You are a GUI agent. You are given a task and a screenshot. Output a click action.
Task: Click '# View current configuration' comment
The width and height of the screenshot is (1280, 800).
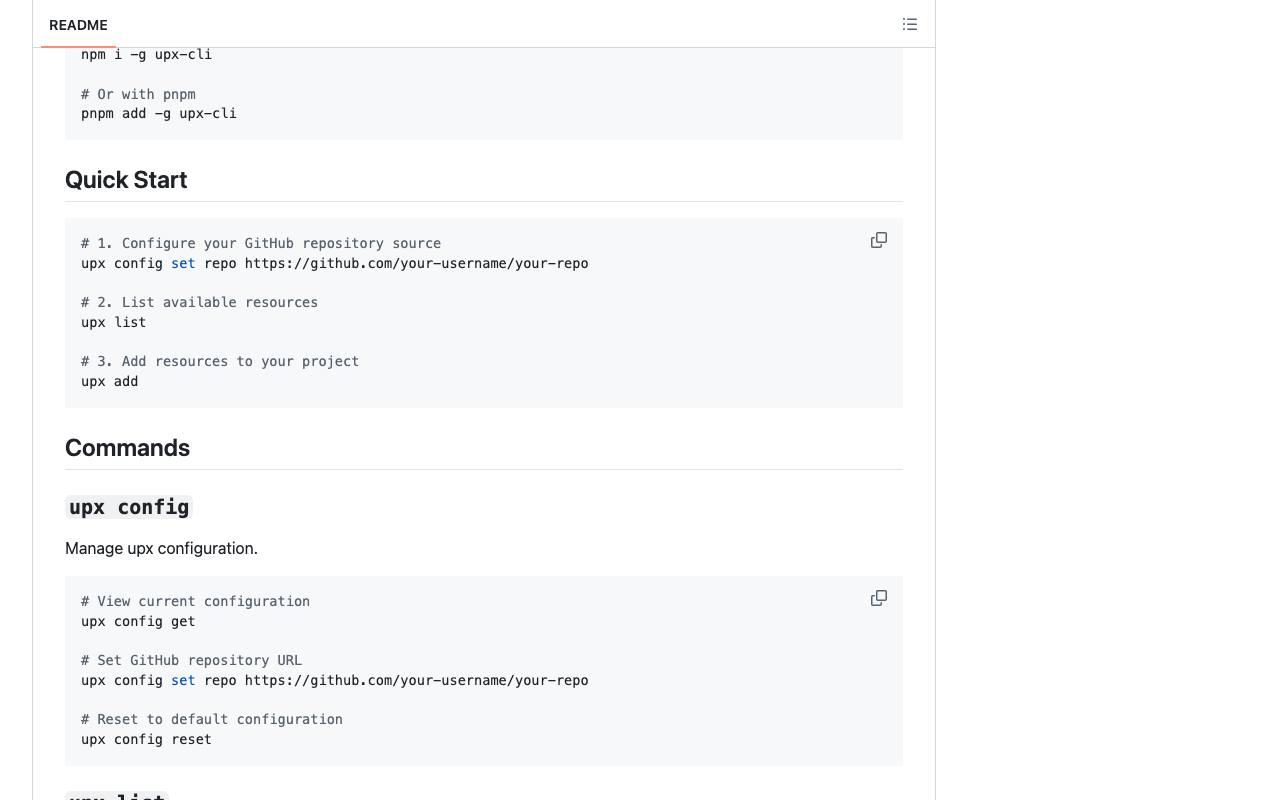(x=195, y=601)
